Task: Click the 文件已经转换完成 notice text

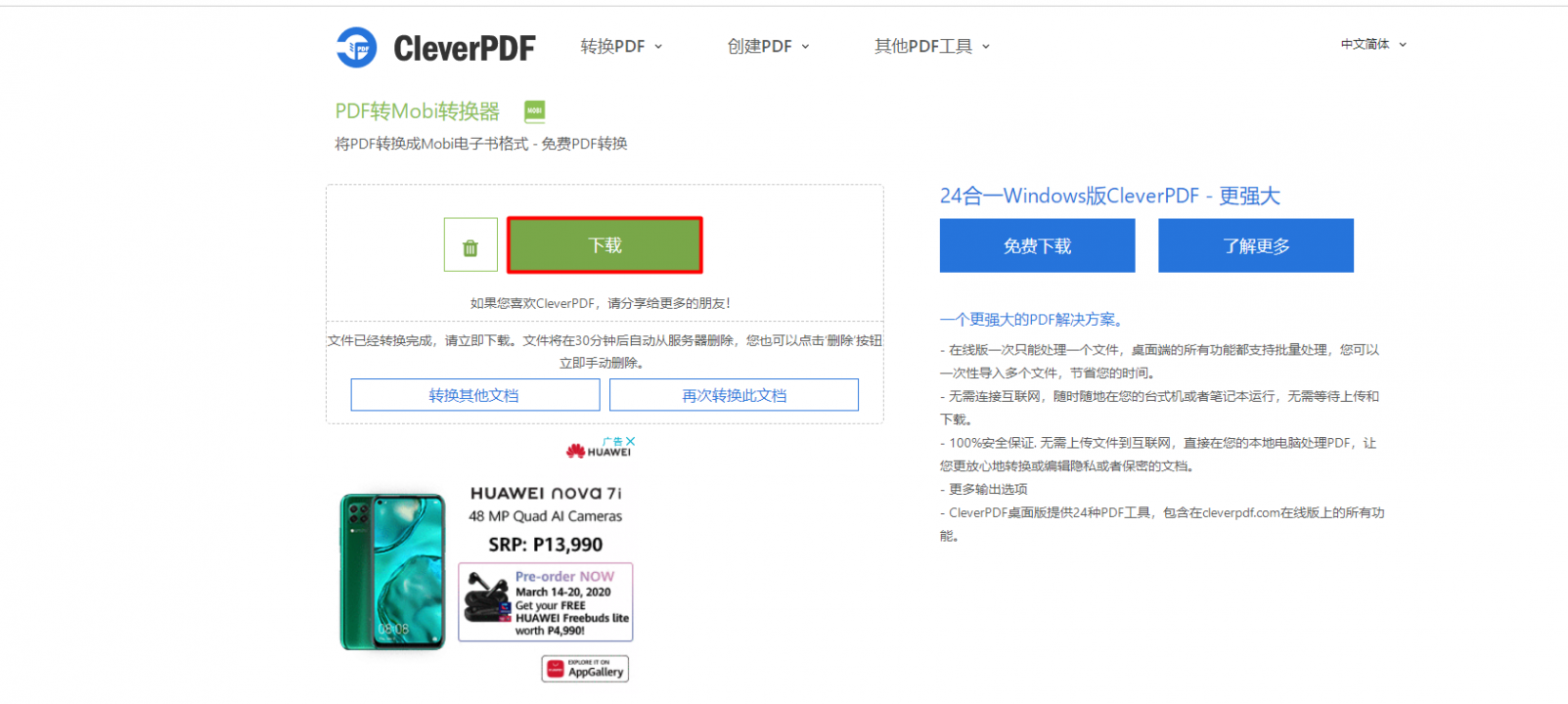Action: [605, 351]
